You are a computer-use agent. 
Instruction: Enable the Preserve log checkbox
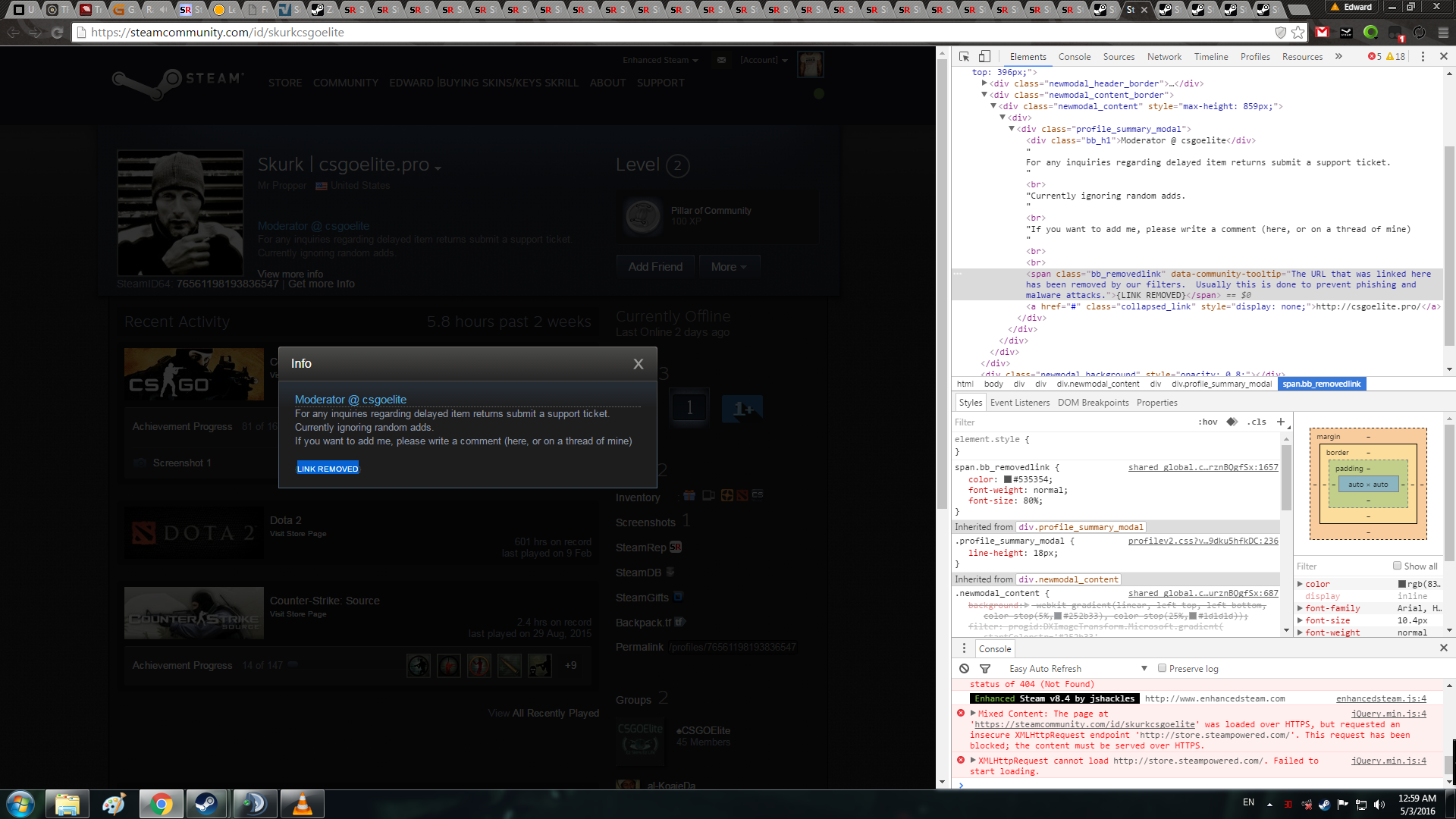[x=1162, y=668]
